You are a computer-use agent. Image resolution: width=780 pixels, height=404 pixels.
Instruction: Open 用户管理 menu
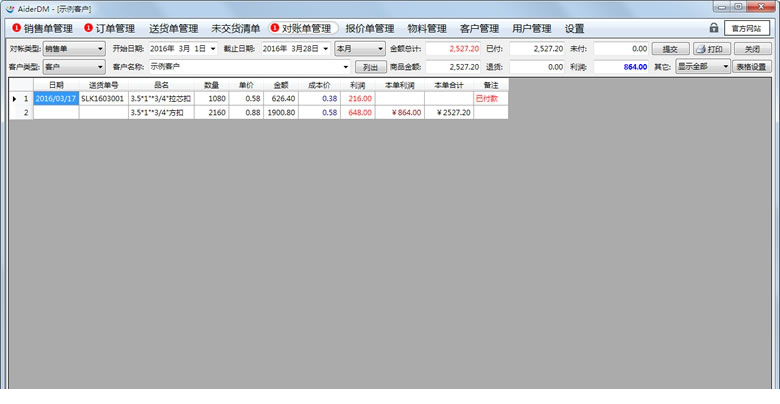(x=532, y=28)
